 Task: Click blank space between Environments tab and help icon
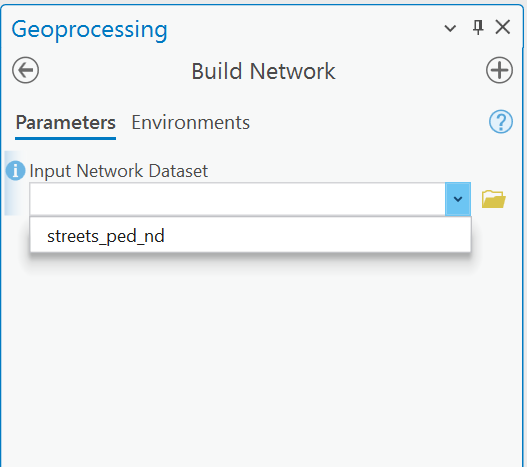click(368, 122)
